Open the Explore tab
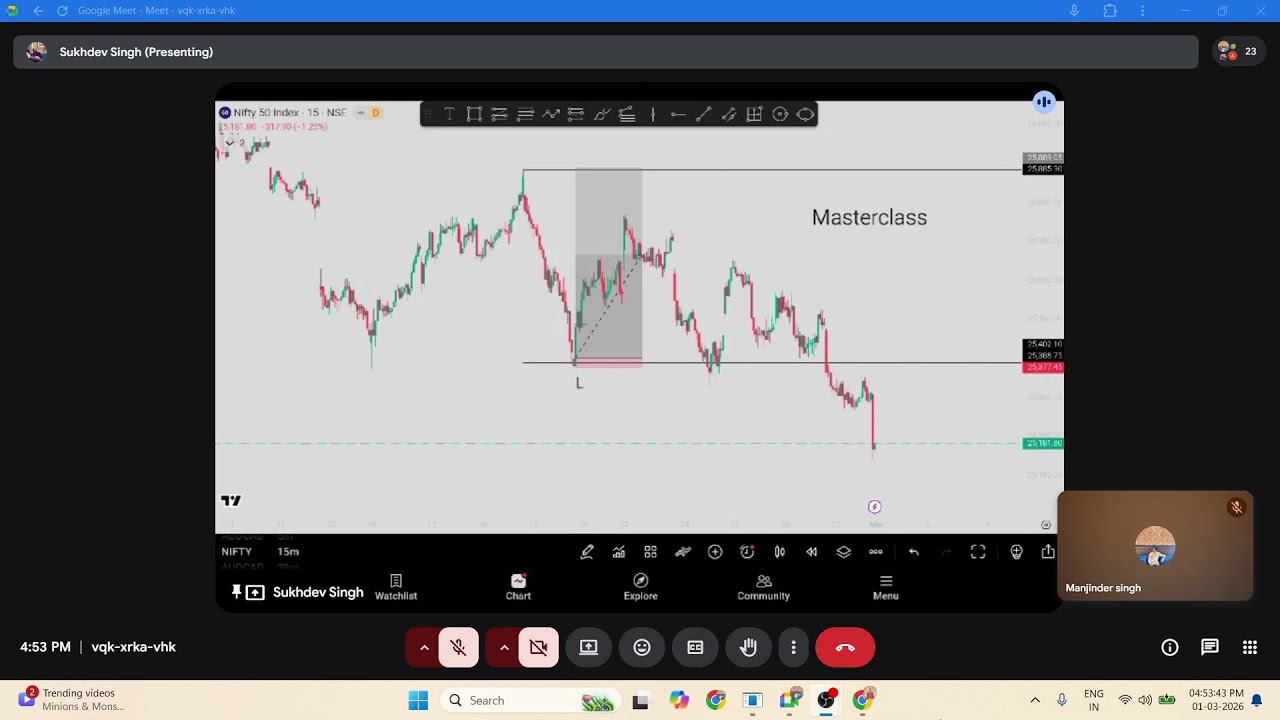Image resolution: width=1280 pixels, height=720 pixels. pos(641,587)
